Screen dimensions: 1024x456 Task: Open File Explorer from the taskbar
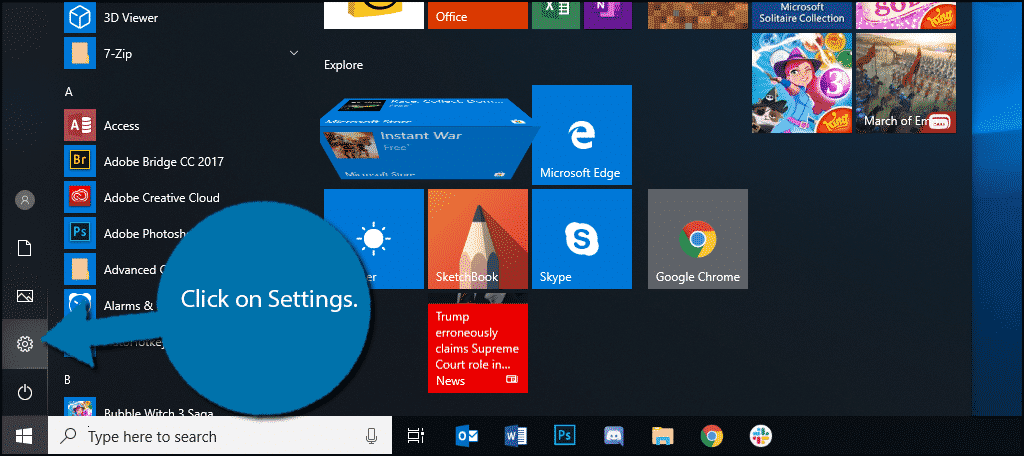tap(663, 436)
